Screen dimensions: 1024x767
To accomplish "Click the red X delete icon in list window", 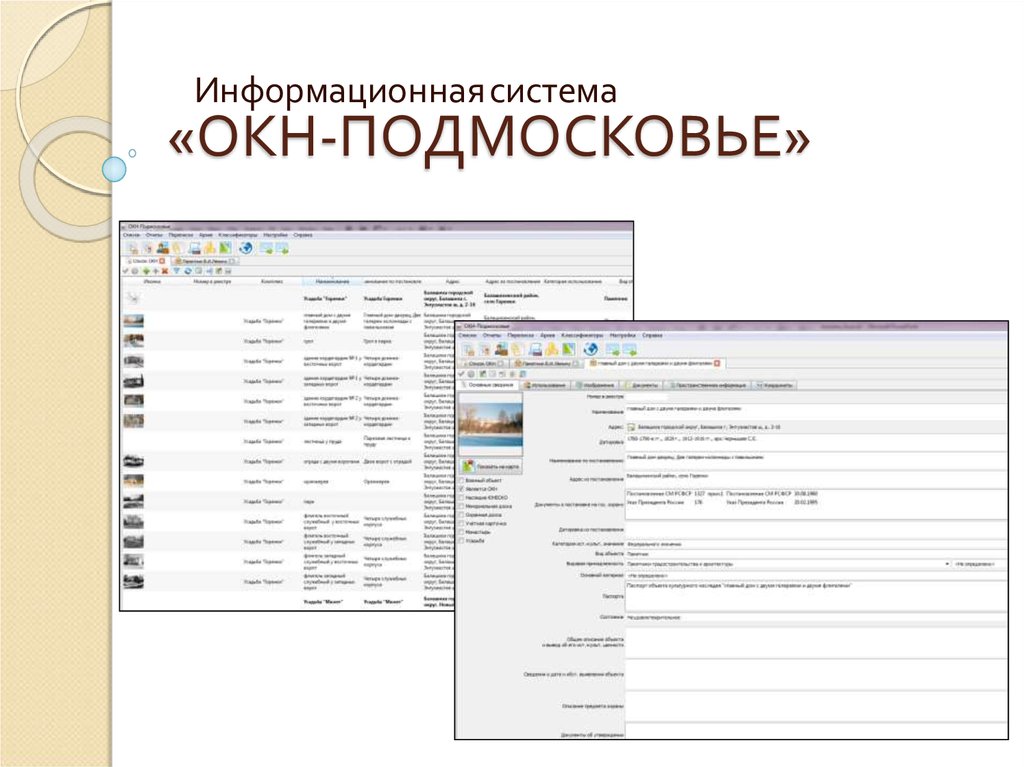I will click(165, 270).
